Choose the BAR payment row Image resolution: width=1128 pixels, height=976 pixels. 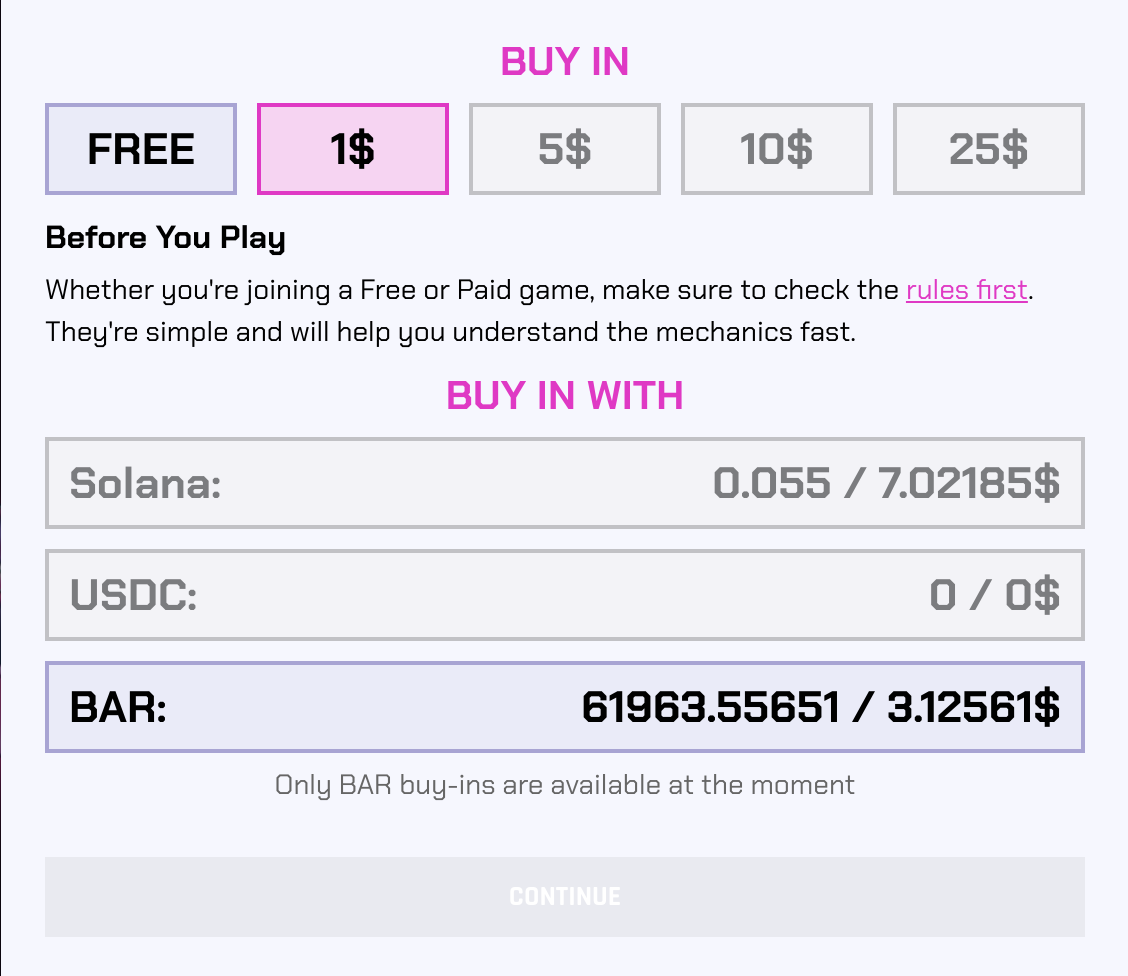(x=565, y=707)
